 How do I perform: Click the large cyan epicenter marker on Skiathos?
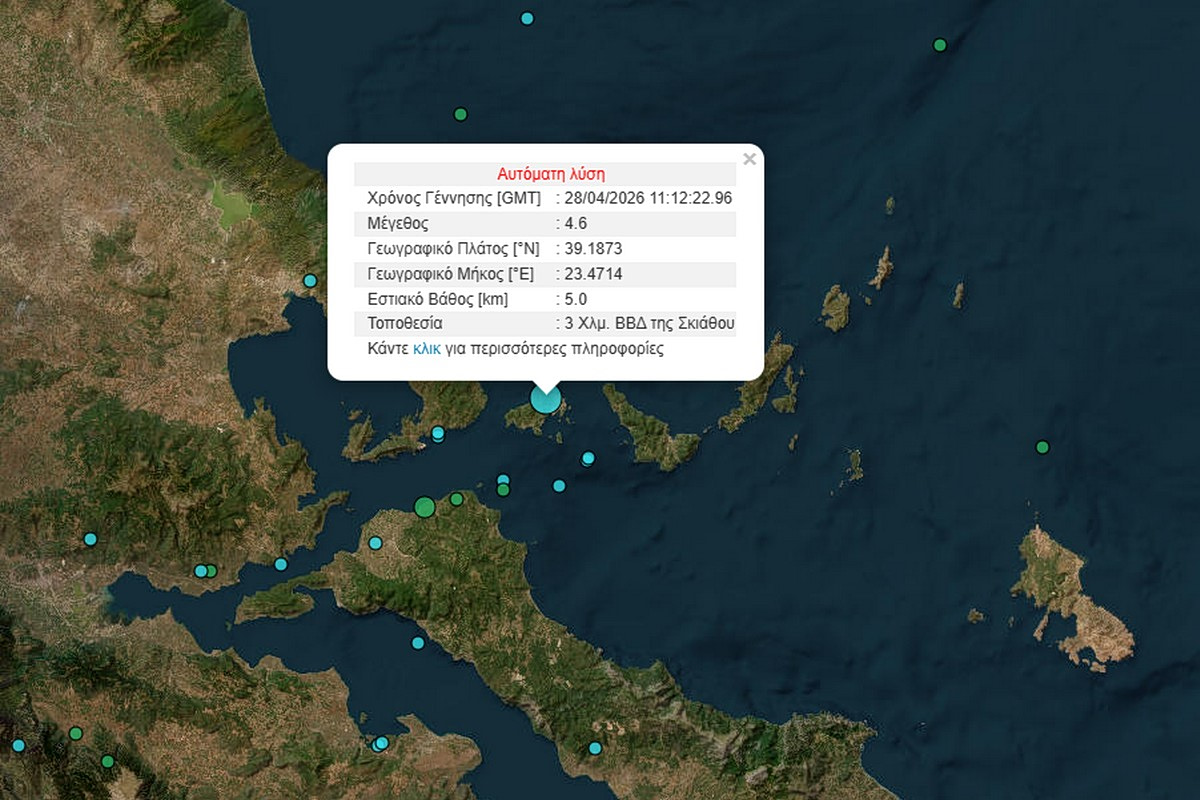pyautogui.click(x=545, y=399)
